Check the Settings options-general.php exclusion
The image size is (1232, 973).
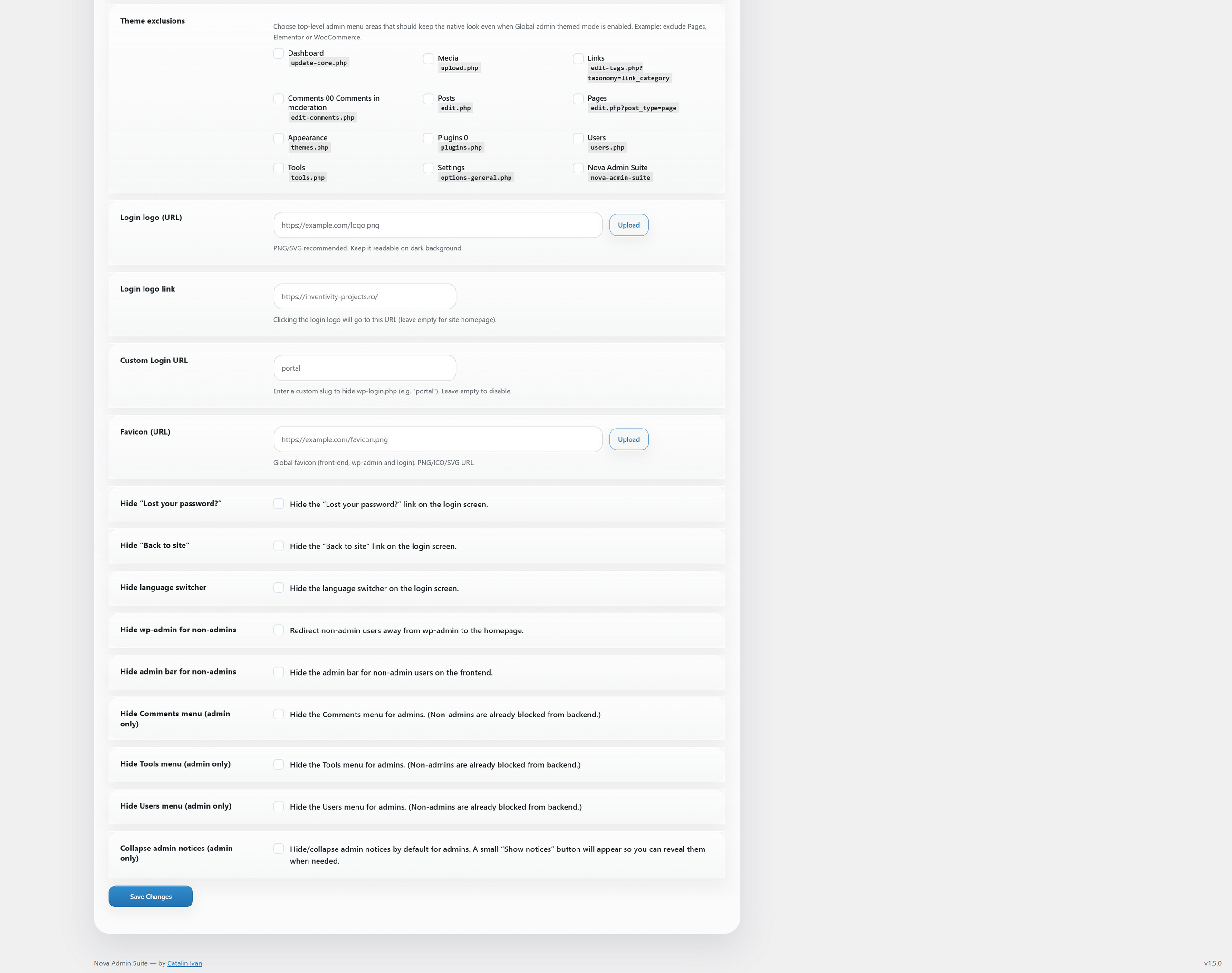pos(429,168)
